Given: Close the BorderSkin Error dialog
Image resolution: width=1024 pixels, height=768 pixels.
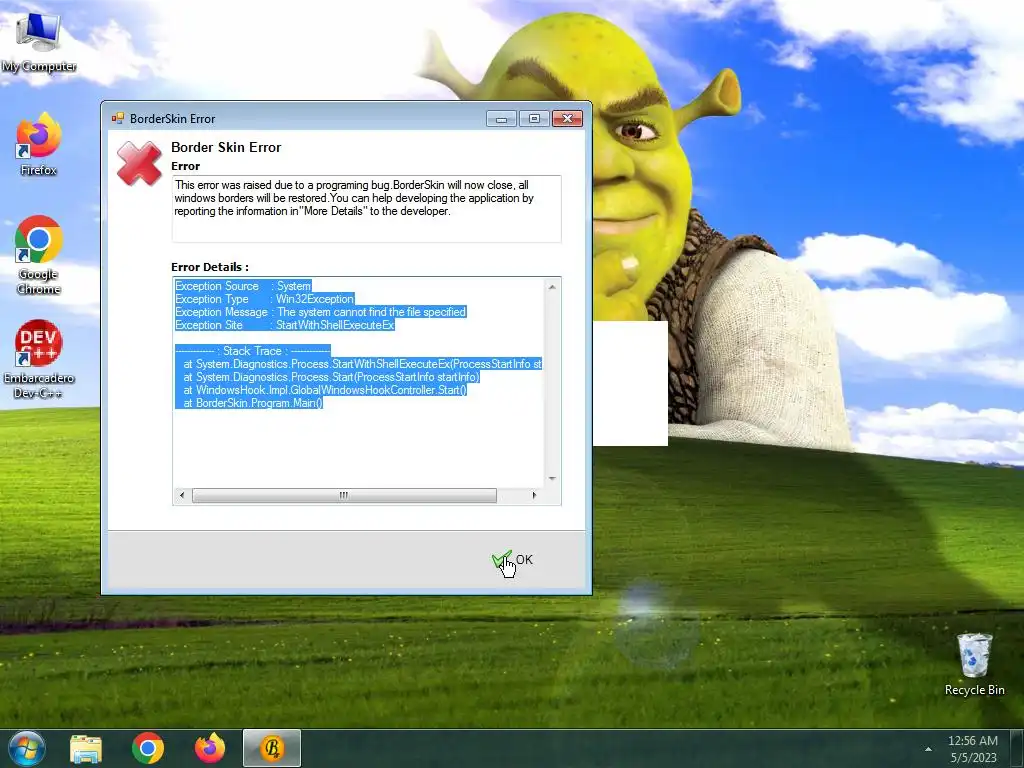Looking at the screenshot, I should click(x=567, y=118).
